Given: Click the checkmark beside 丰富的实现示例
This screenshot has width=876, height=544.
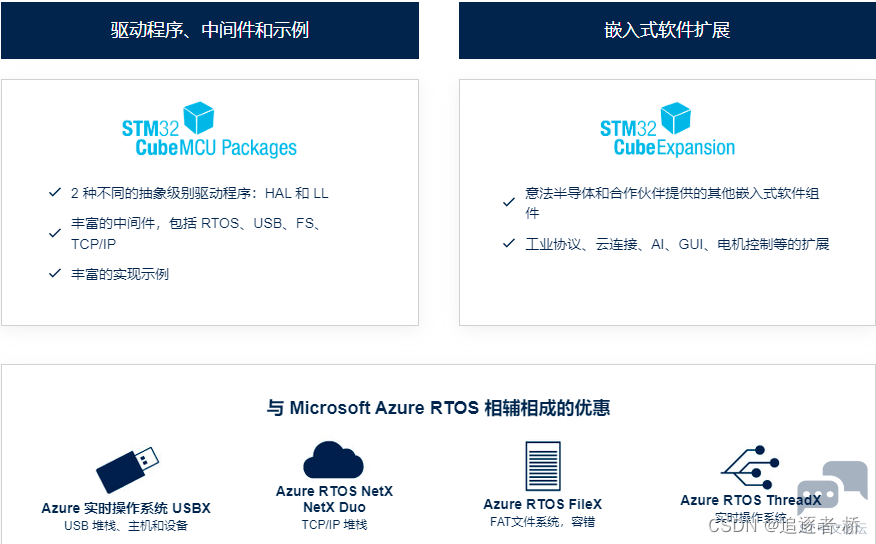Looking at the screenshot, I should tap(55, 274).
